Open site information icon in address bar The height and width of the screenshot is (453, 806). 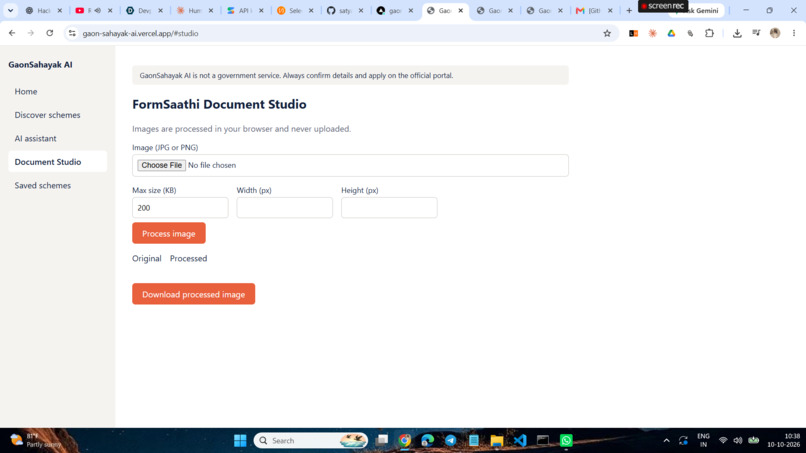click(72, 33)
